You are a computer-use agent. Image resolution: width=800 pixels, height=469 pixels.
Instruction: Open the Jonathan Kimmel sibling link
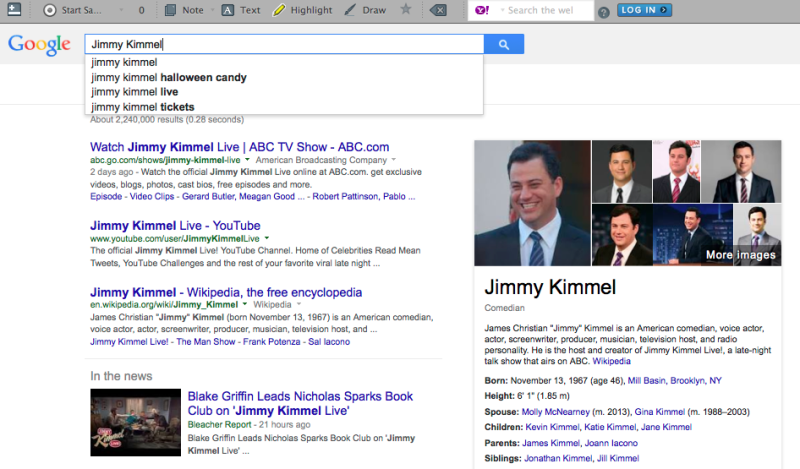pyautogui.click(x=558, y=458)
